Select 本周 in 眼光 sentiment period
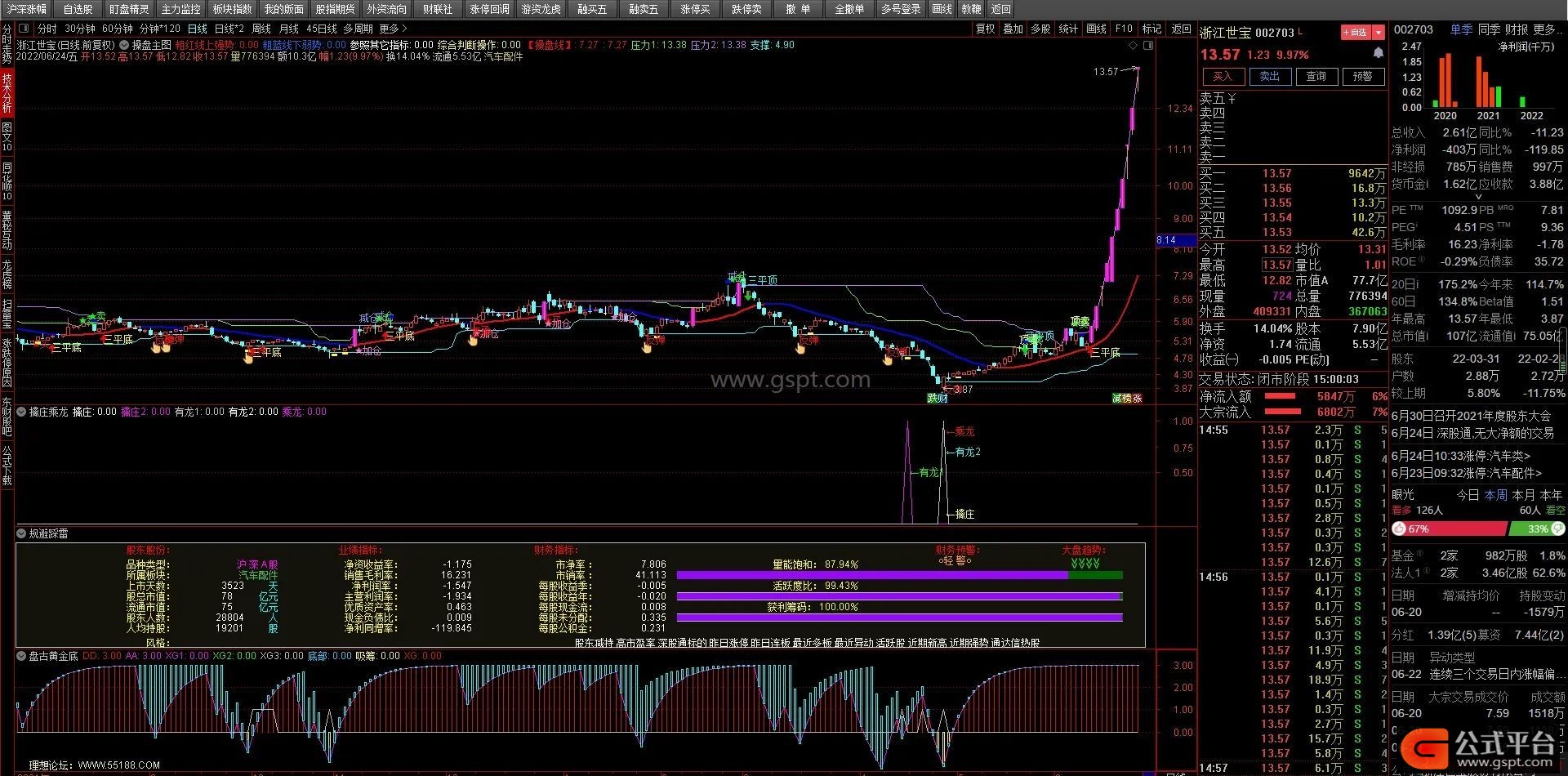The image size is (1568, 776). coord(1495,495)
